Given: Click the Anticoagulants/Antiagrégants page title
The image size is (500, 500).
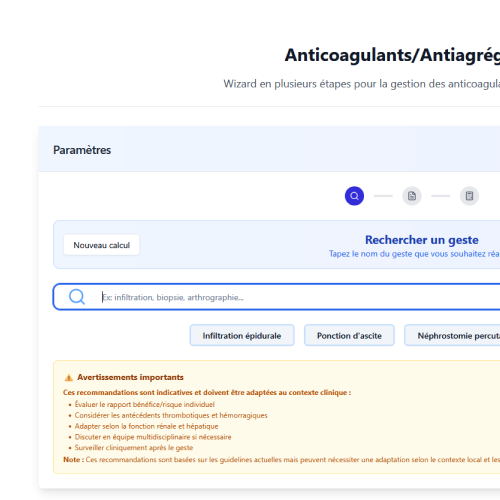Looking at the screenshot, I should (392, 55).
